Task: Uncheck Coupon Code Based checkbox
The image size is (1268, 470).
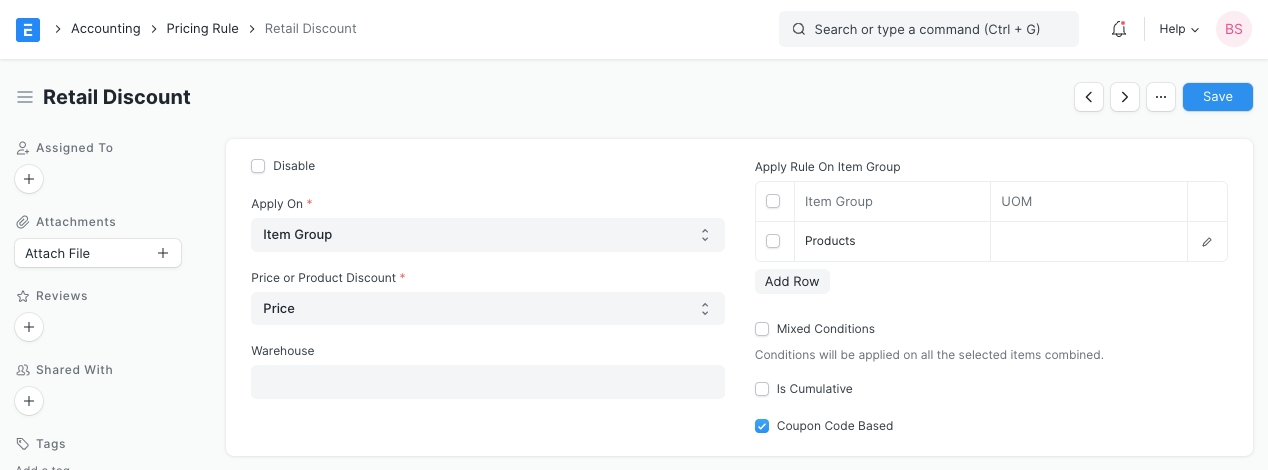Action: [763, 426]
